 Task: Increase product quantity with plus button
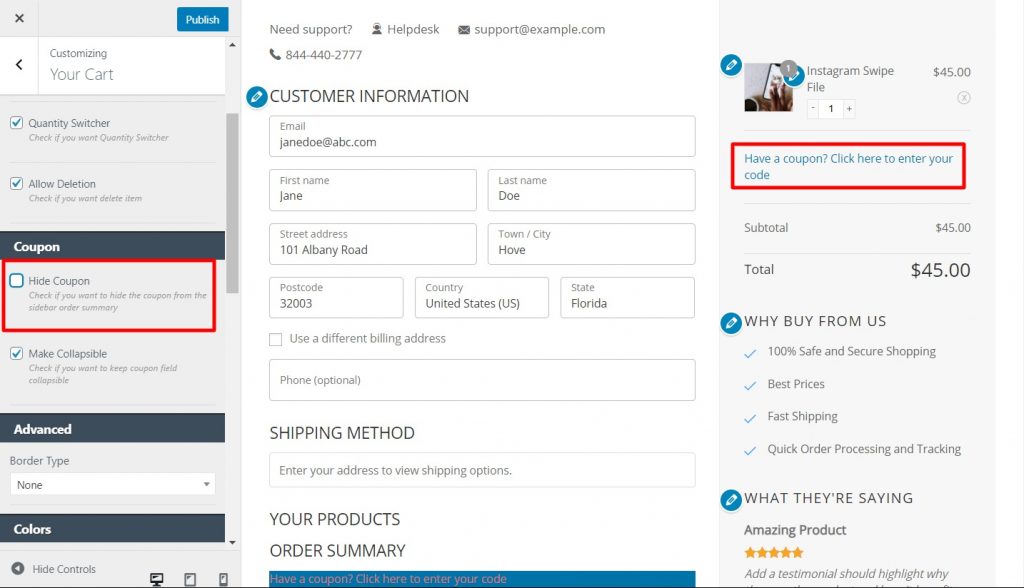(849, 108)
